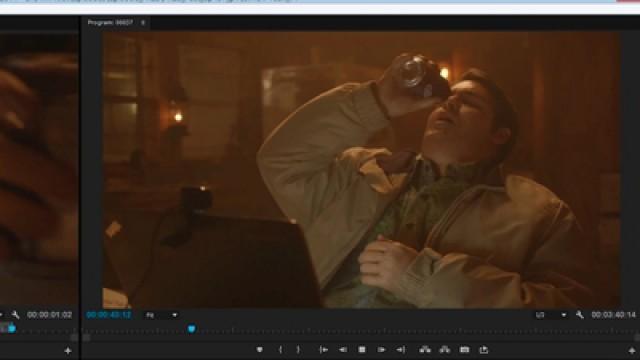The width and height of the screenshot is (640, 360).
Task: Open playback resolution 1/2 dropdown
Action: point(551,315)
